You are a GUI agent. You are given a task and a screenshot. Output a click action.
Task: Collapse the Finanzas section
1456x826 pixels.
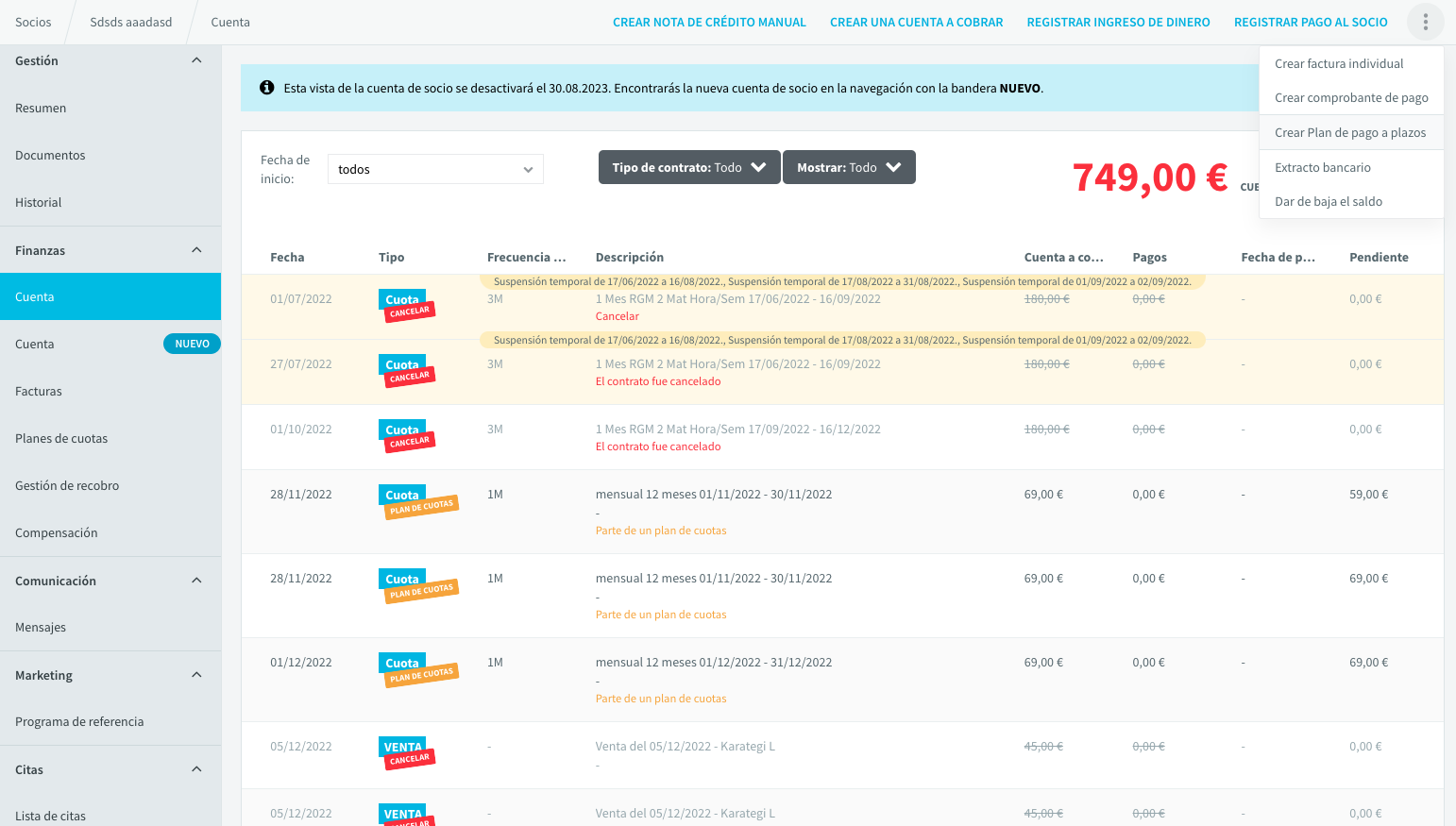point(196,250)
